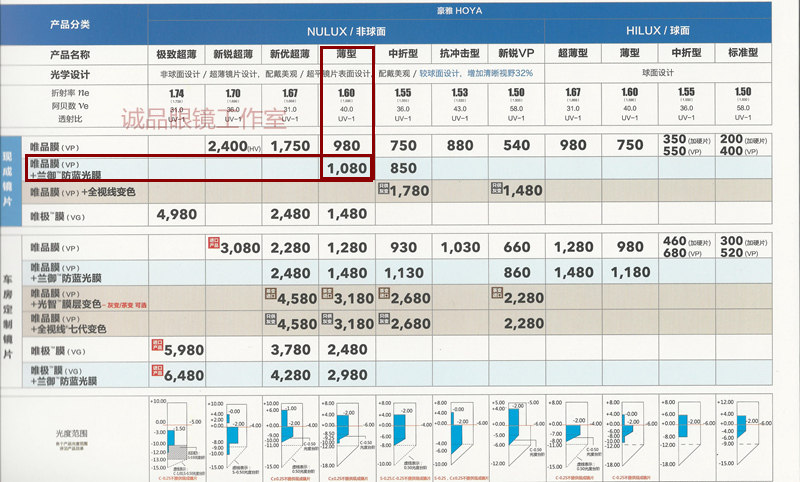Screen dimensions: 800x482
Task: Click the +光智膜层变色 row label
Action: click(88, 299)
